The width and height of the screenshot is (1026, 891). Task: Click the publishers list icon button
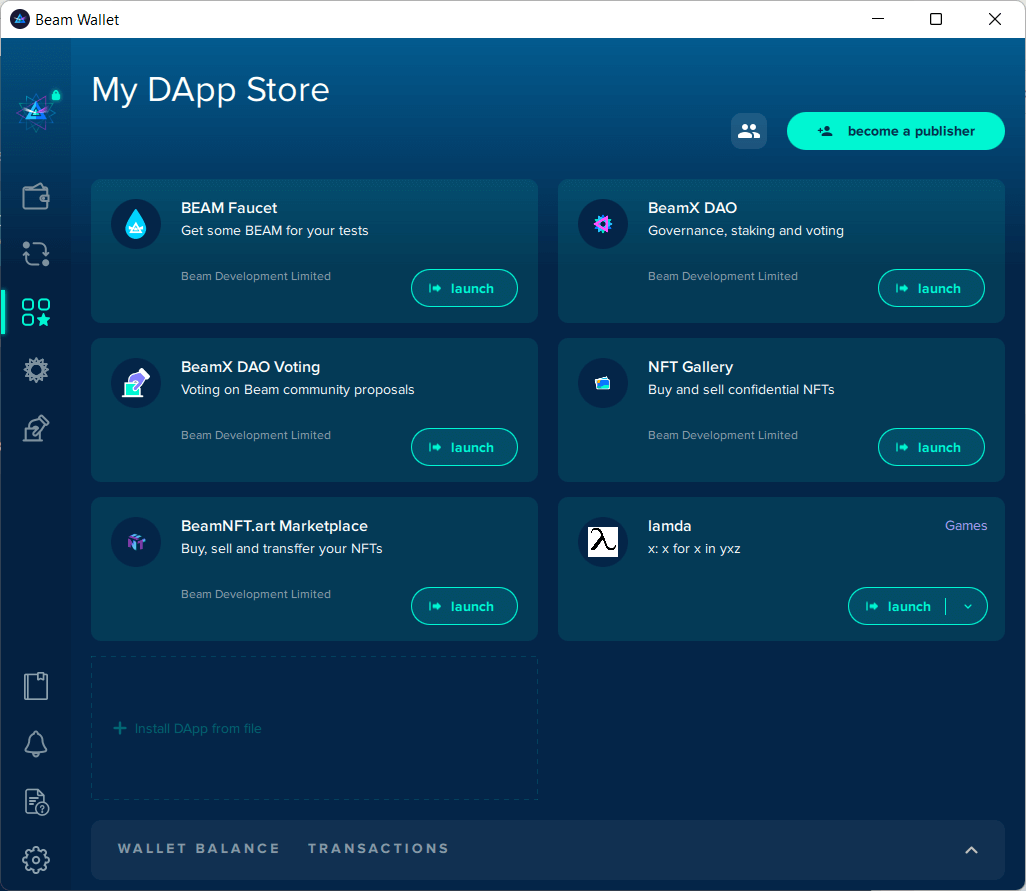[x=748, y=131]
